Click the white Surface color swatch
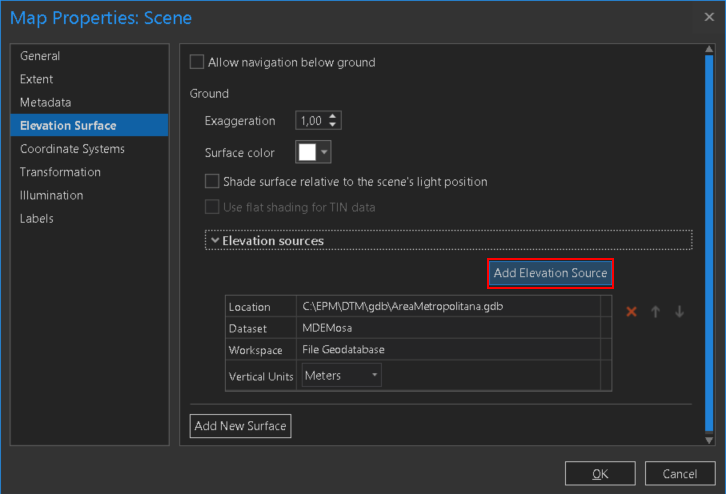The width and height of the screenshot is (726, 494). 307,152
